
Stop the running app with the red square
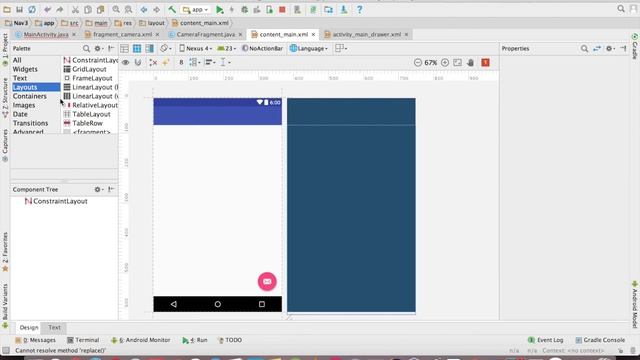point(282,9)
